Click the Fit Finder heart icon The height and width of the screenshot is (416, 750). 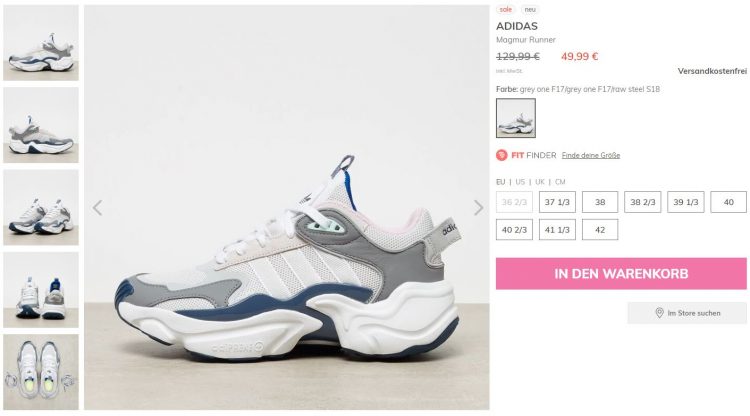click(x=501, y=155)
